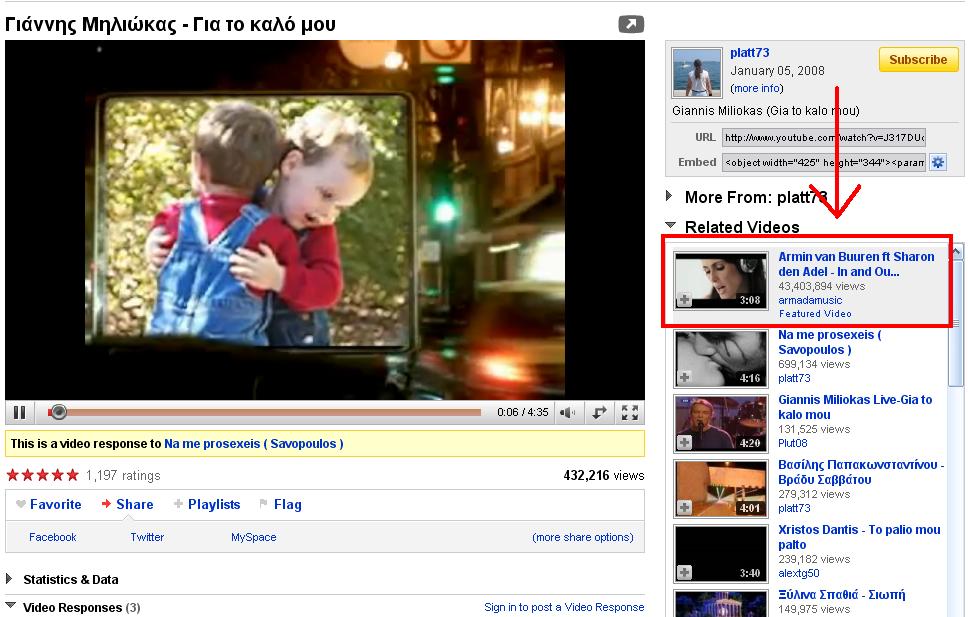Open video in new window arrow icon

click(x=631, y=24)
